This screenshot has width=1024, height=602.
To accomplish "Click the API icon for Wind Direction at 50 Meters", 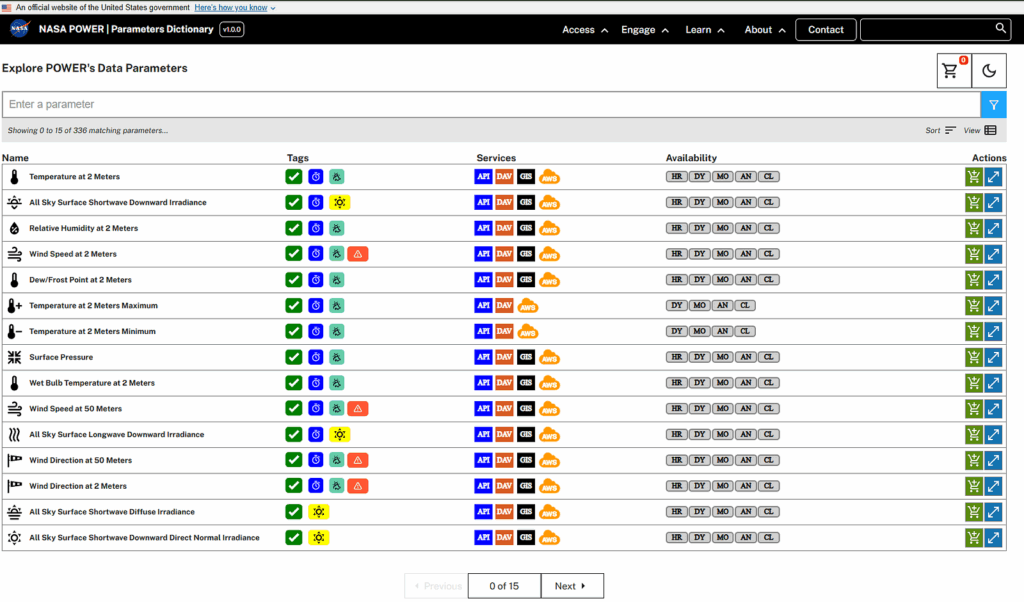I will pyautogui.click(x=483, y=460).
